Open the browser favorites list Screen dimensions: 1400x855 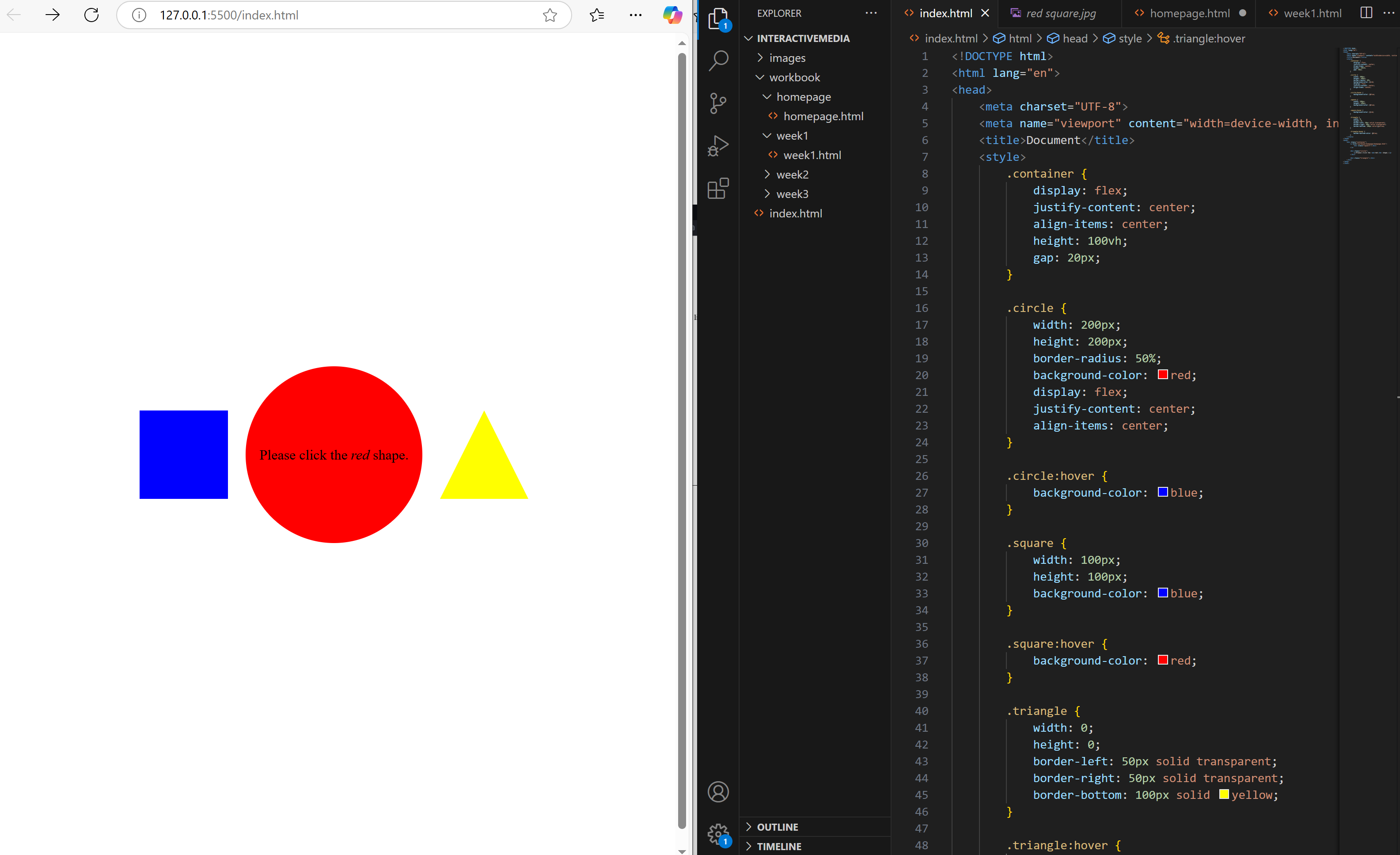(x=596, y=15)
